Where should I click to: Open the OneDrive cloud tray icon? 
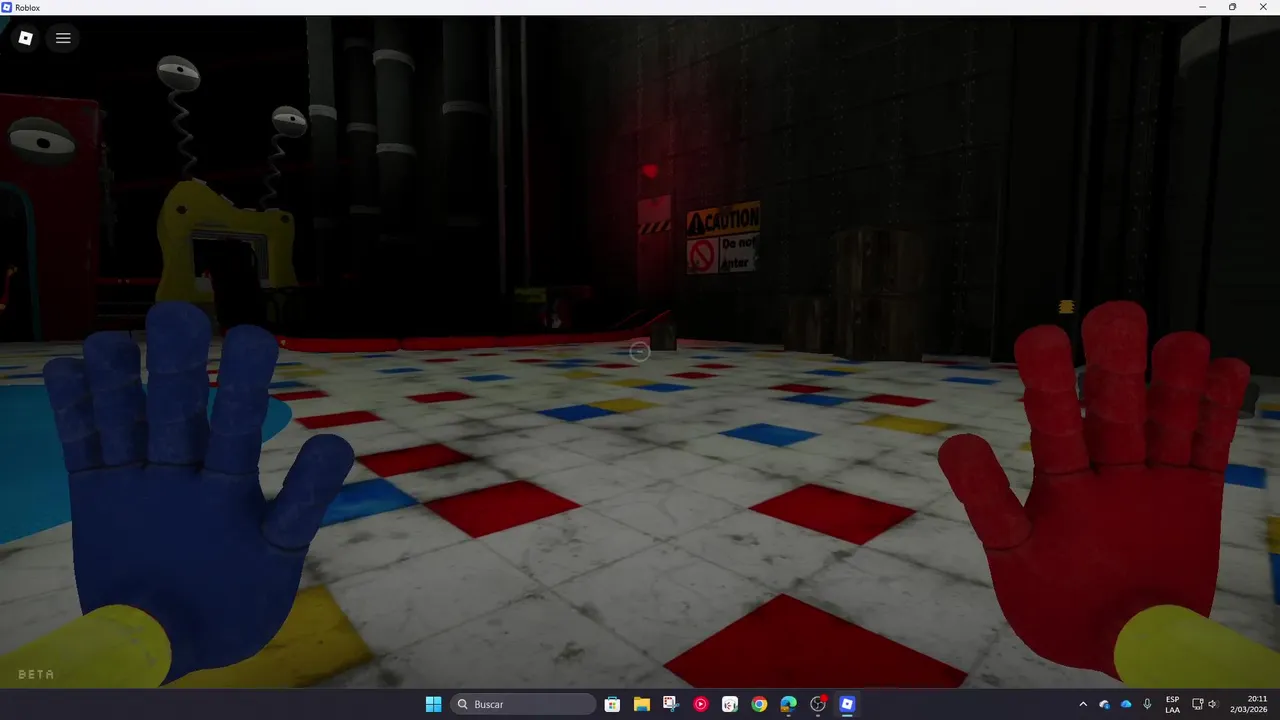[x=1126, y=704]
